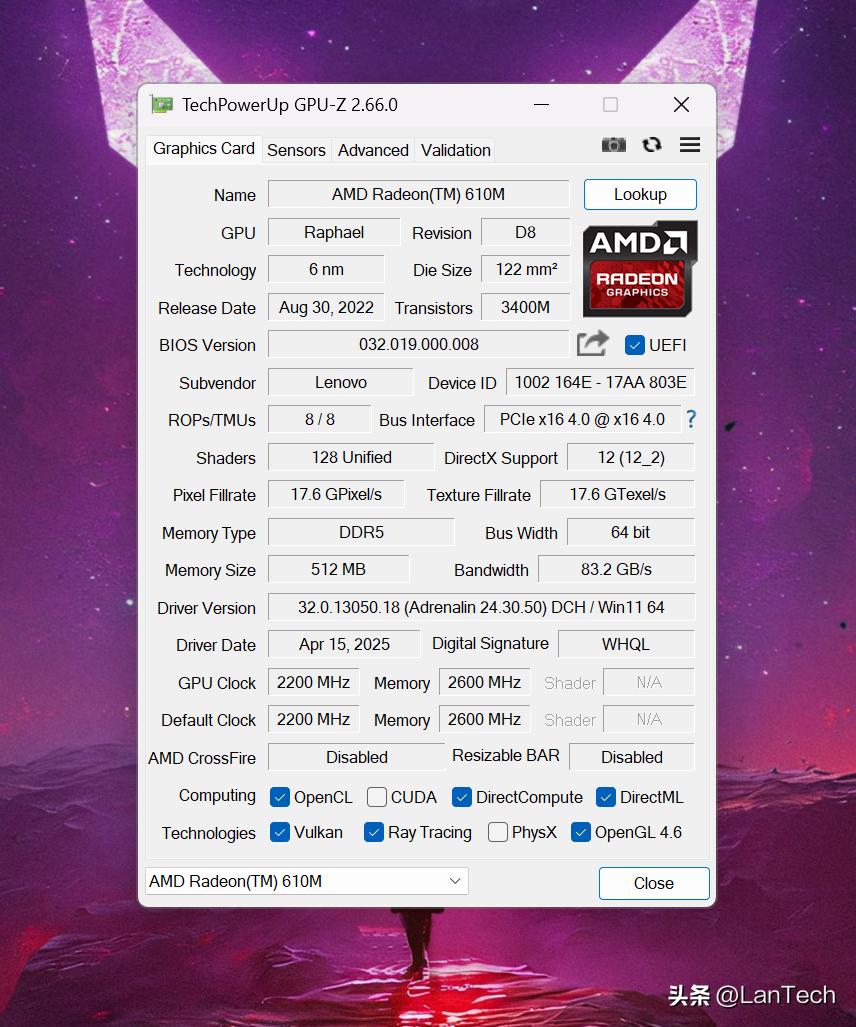Click the window title TechPowerUp GPU-Z 2.66.0
The image size is (856, 1027).
point(289,105)
